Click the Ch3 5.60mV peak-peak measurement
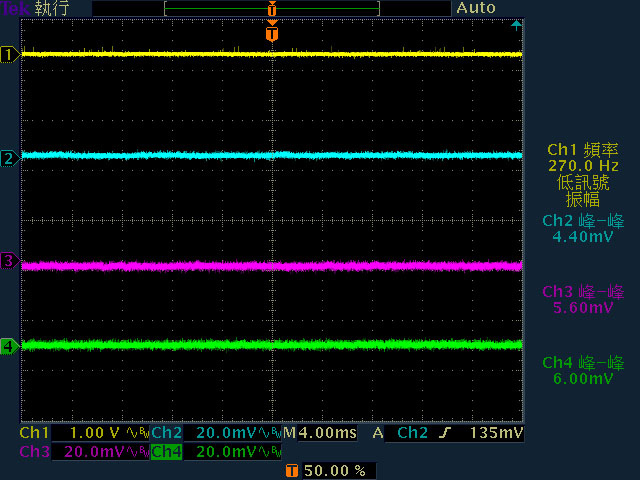Image resolution: width=640 pixels, height=480 pixels. click(x=583, y=300)
